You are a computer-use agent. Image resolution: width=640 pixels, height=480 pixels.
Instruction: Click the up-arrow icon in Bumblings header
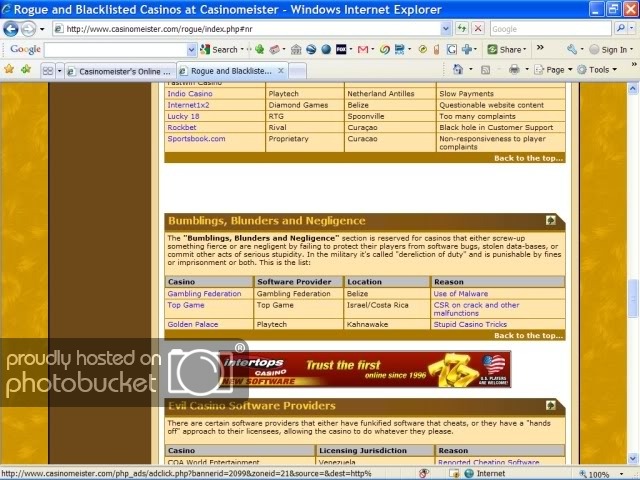(x=551, y=220)
